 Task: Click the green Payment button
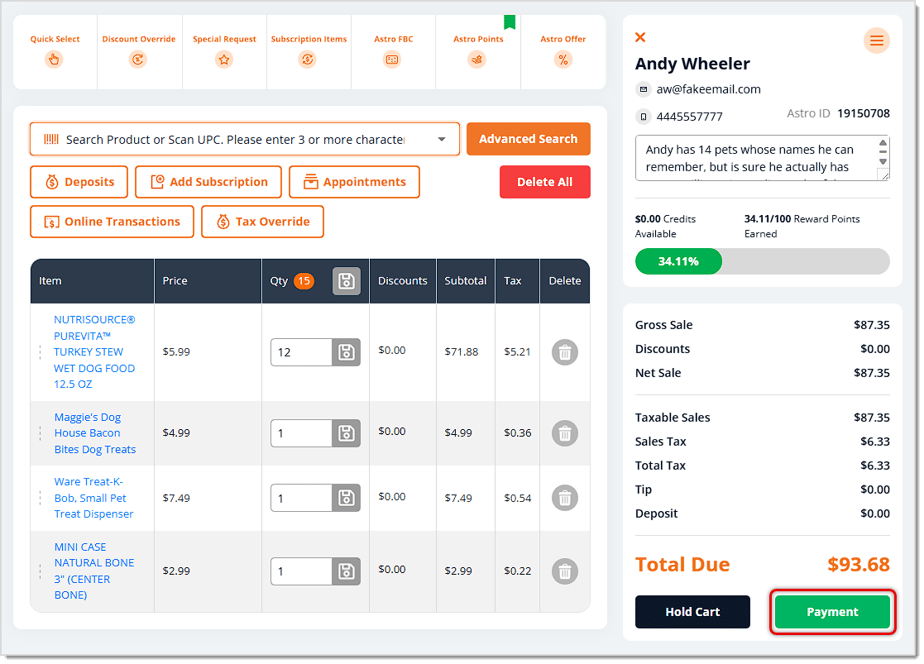point(832,612)
